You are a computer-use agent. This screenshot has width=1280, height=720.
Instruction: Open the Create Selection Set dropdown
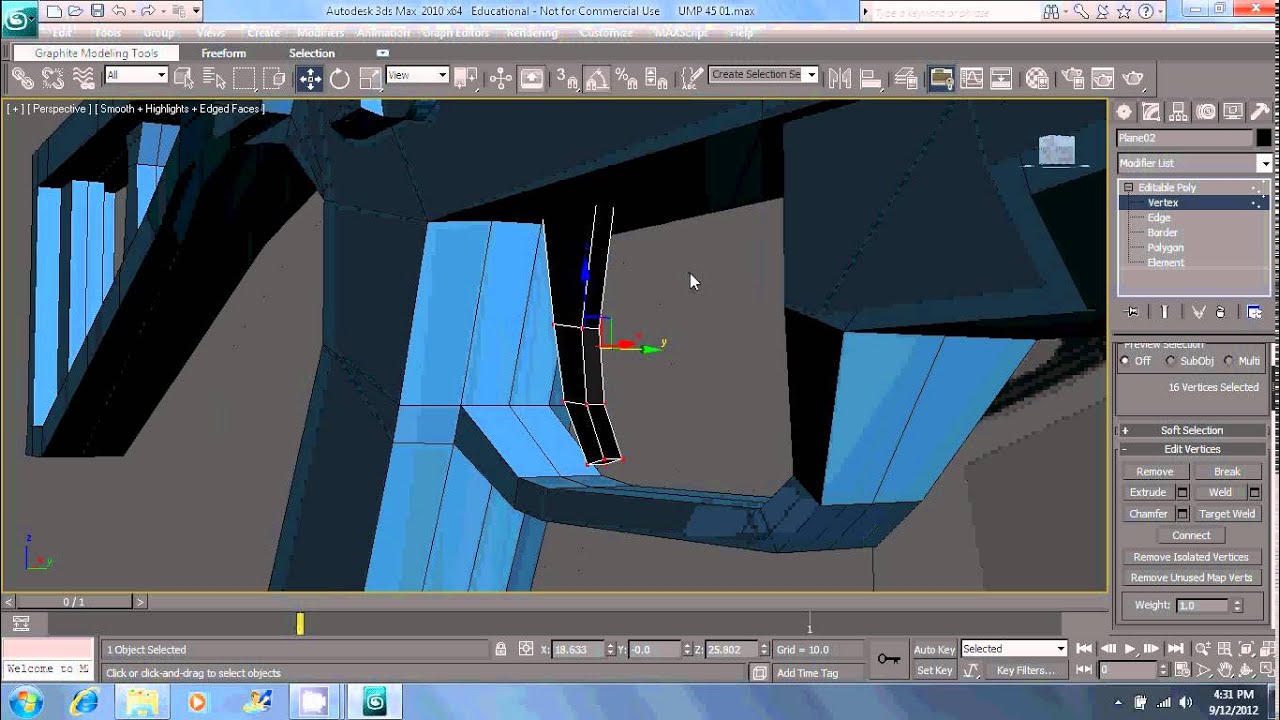[x=764, y=74]
